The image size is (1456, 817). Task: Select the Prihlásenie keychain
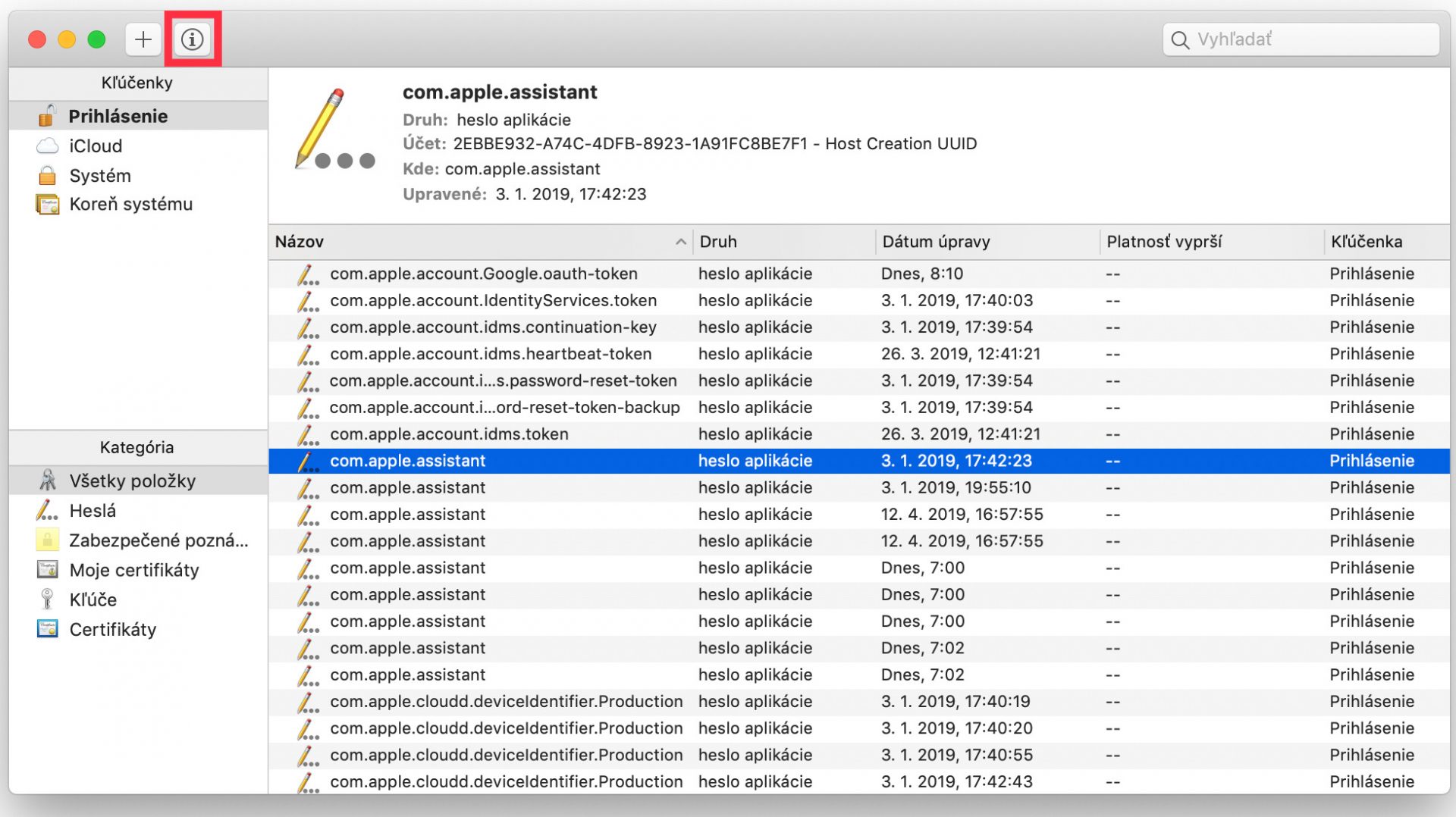pos(138,116)
